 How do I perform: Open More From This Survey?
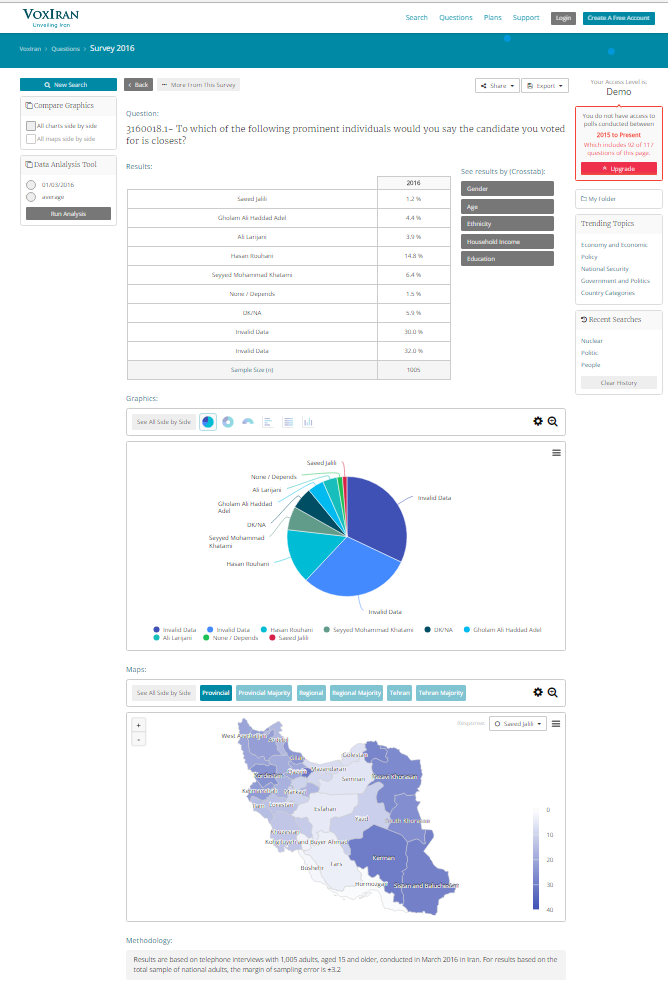198,85
